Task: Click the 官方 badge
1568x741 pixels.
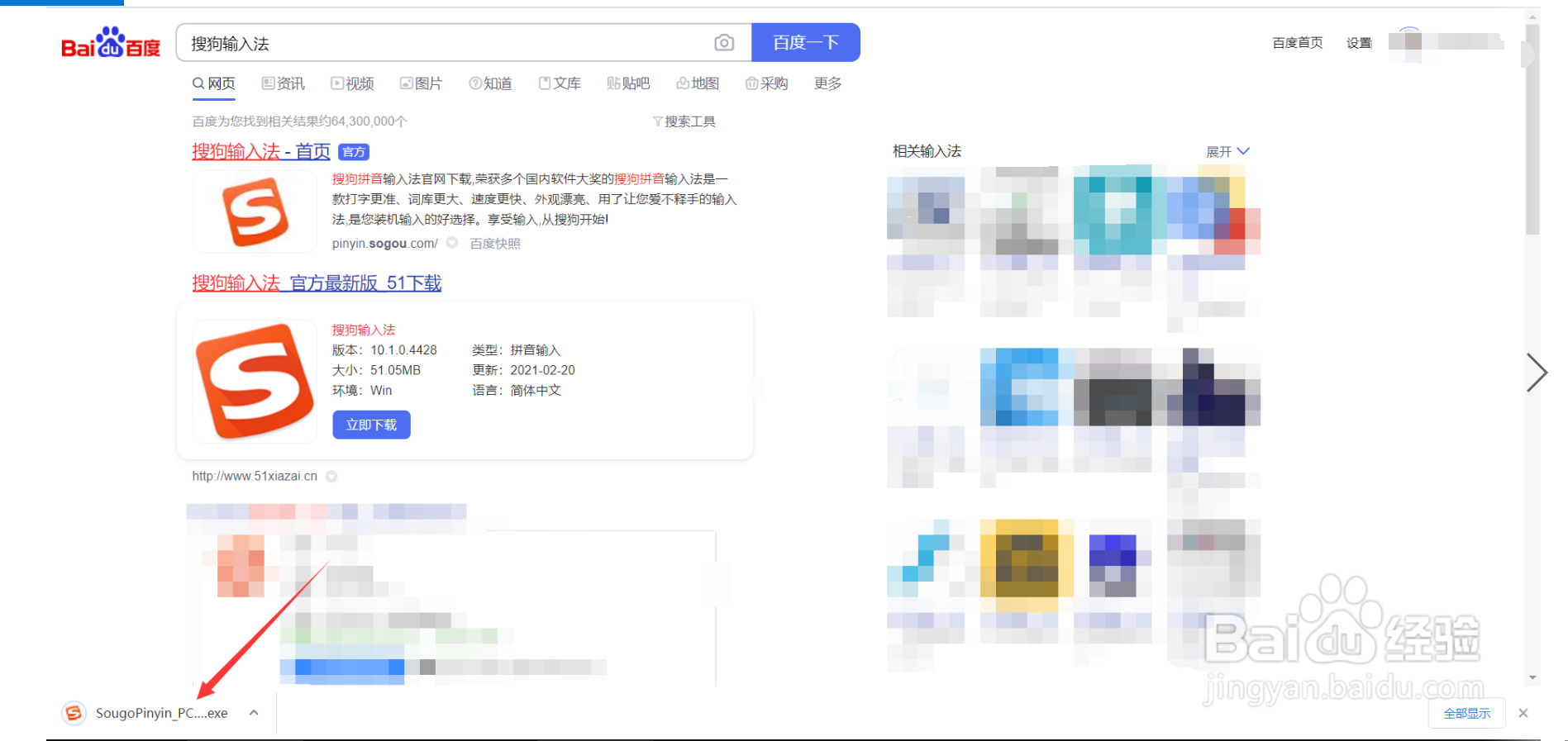Action: (354, 152)
